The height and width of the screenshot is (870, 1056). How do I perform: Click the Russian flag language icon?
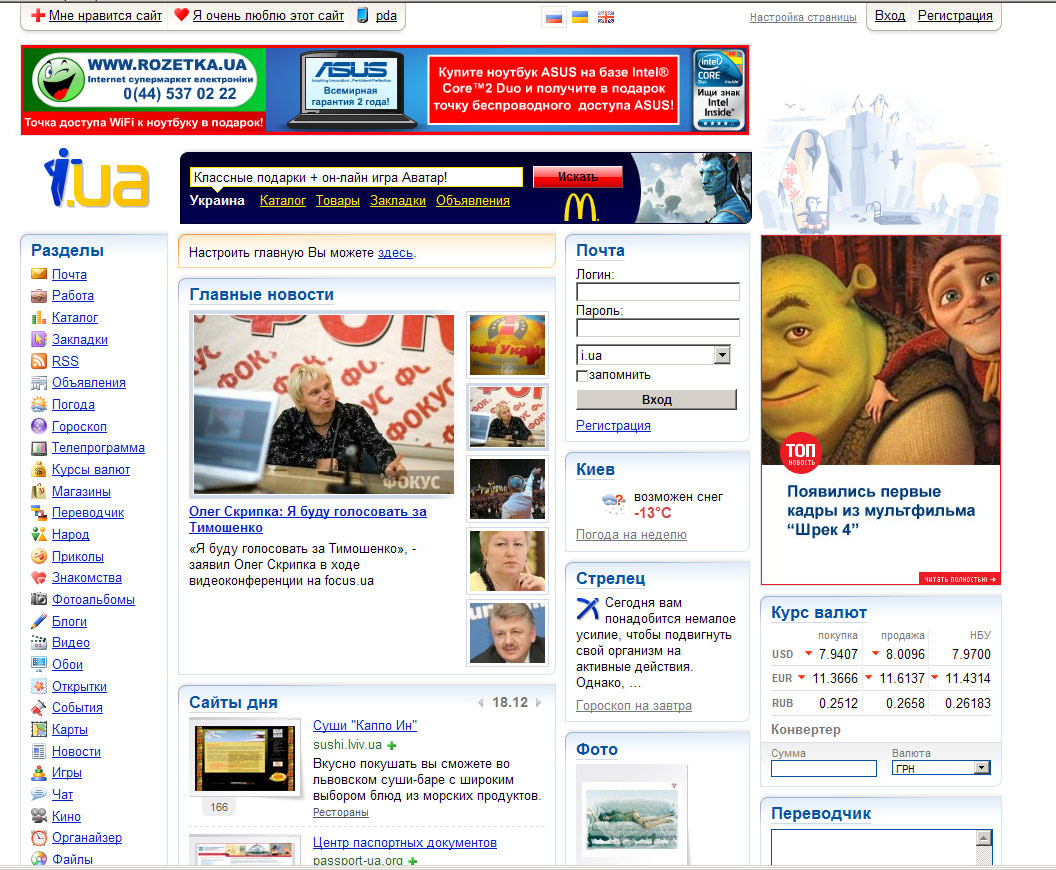pos(552,17)
